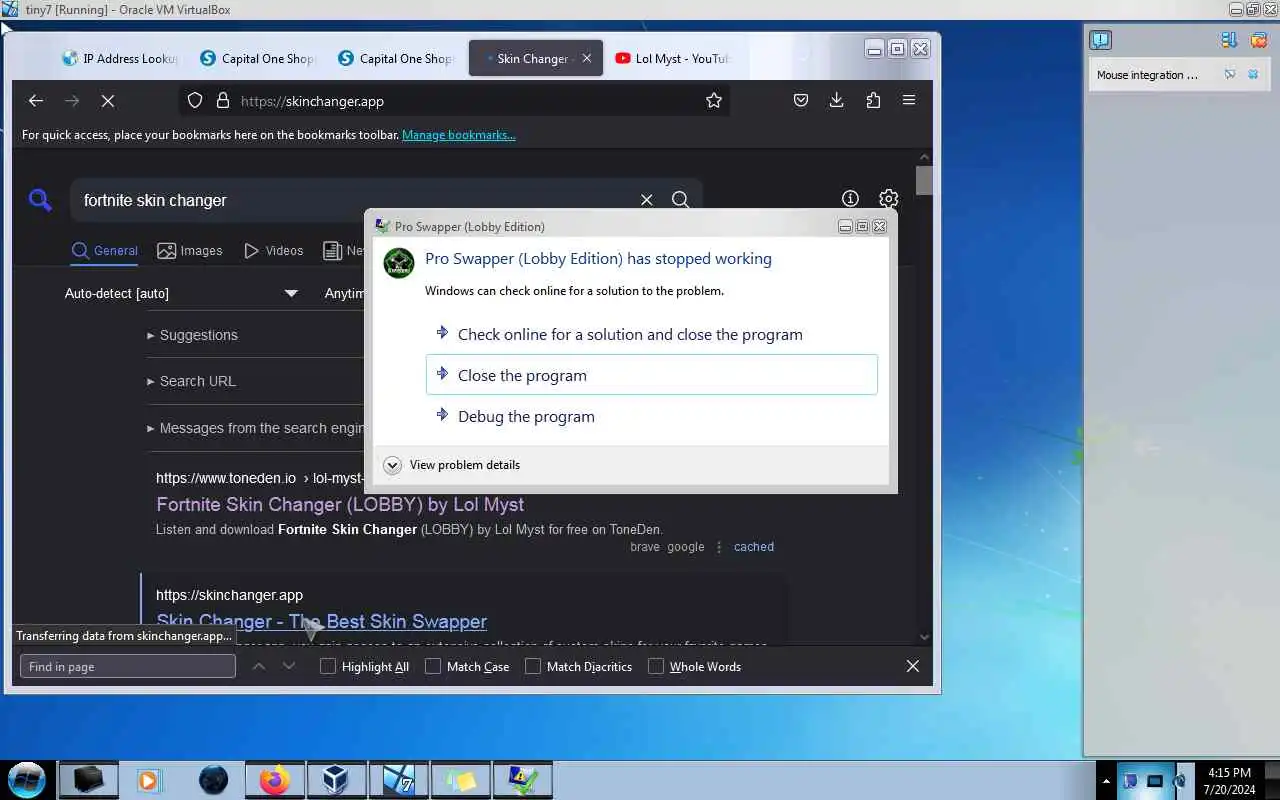Image resolution: width=1280 pixels, height=800 pixels.
Task: Open the taskbar clock showing 4:15 PM
Action: tap(1230, 780)
